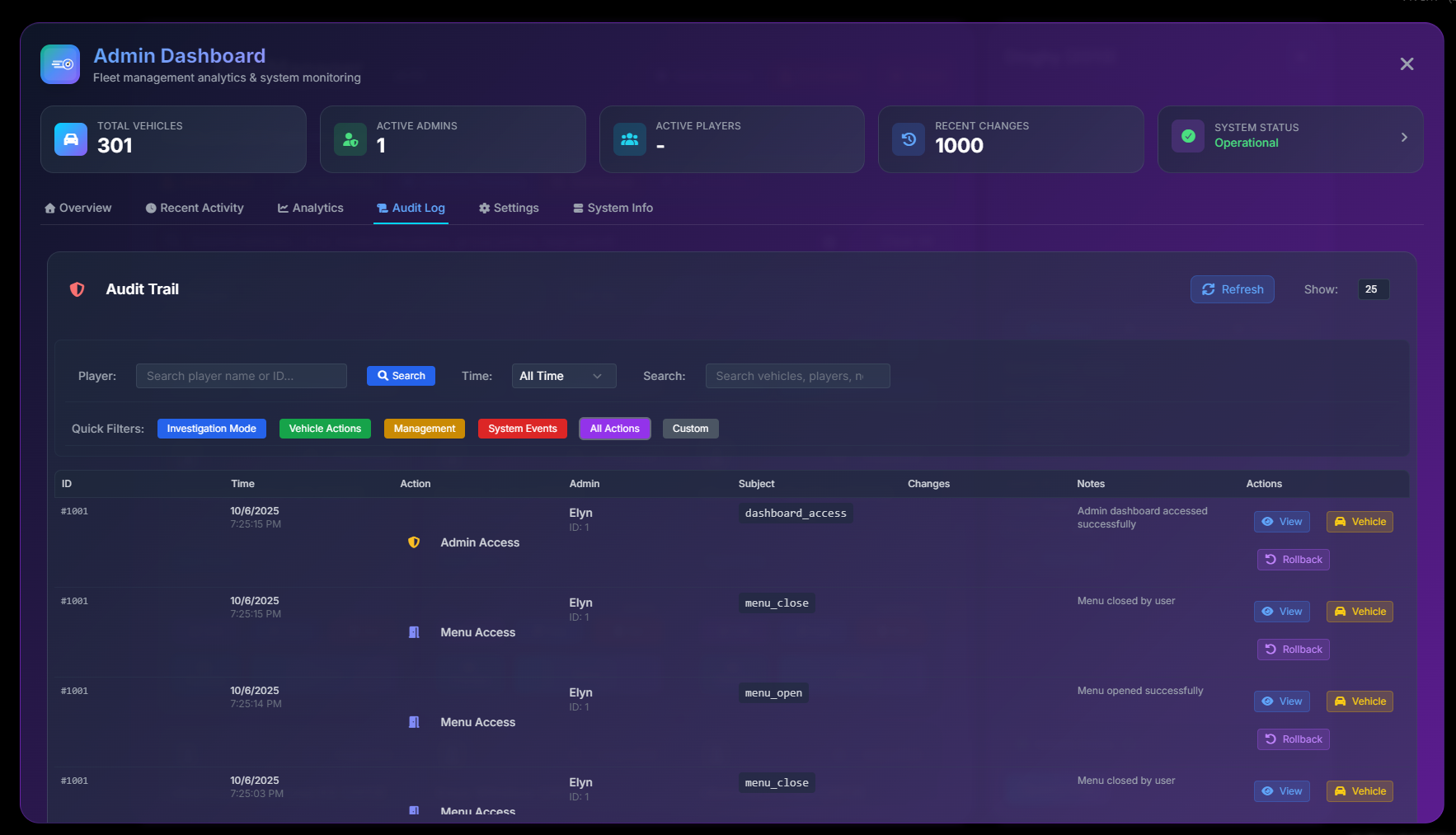1456x835 pixels.
Task: Click the Audit Trail shield icon
Action: coord(77,289)
